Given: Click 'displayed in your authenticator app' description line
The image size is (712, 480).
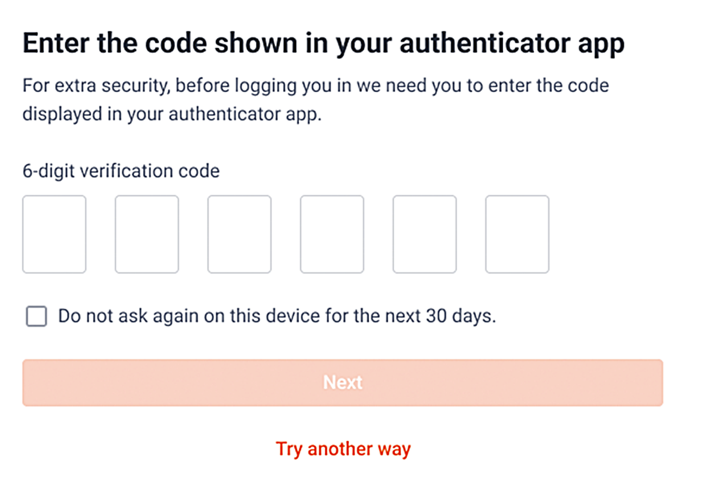Looking at the screenshot, I should [x=171, y=113].
